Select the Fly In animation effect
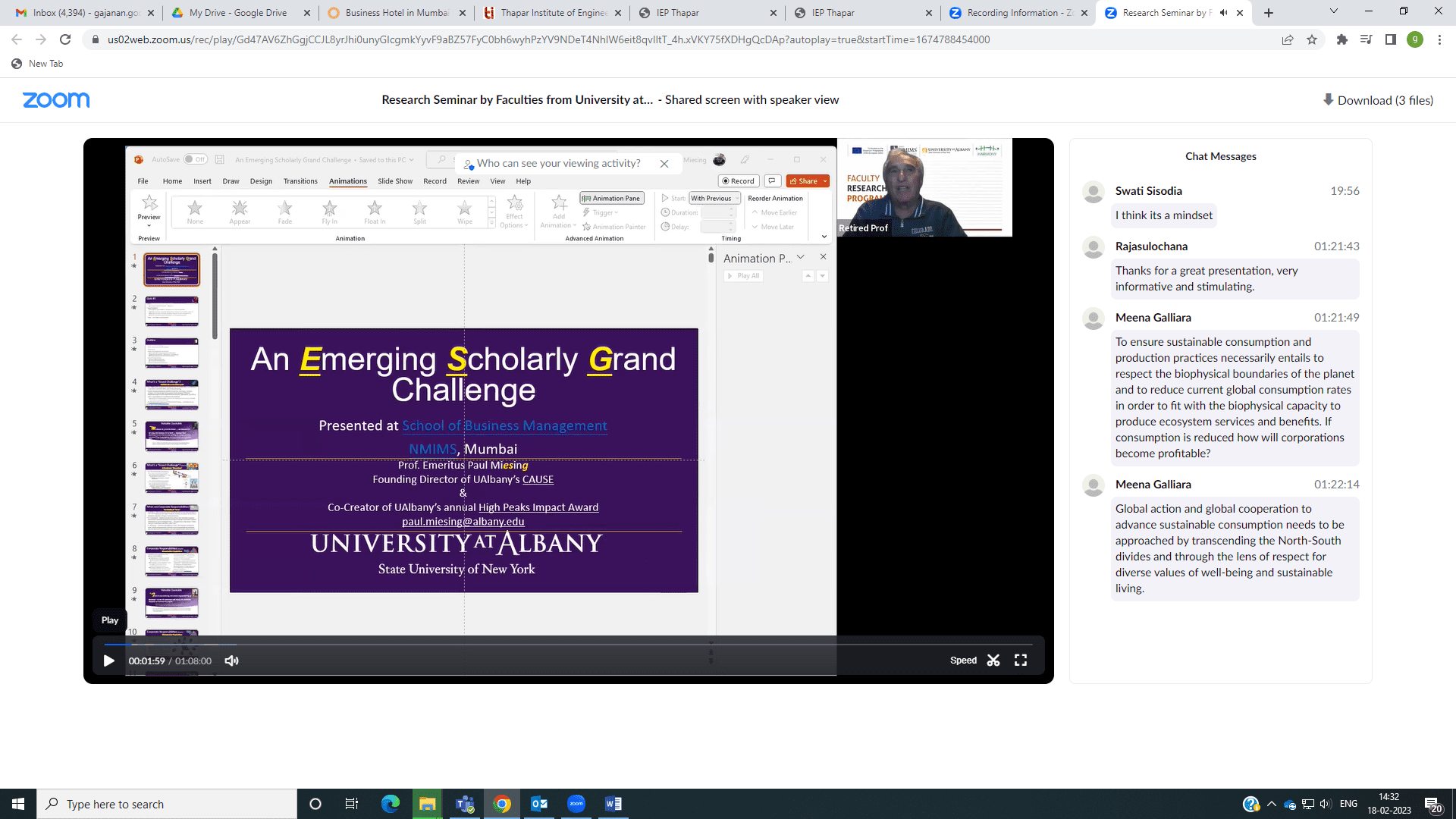Screen dimensions: 1456x819 click(330, 212)
